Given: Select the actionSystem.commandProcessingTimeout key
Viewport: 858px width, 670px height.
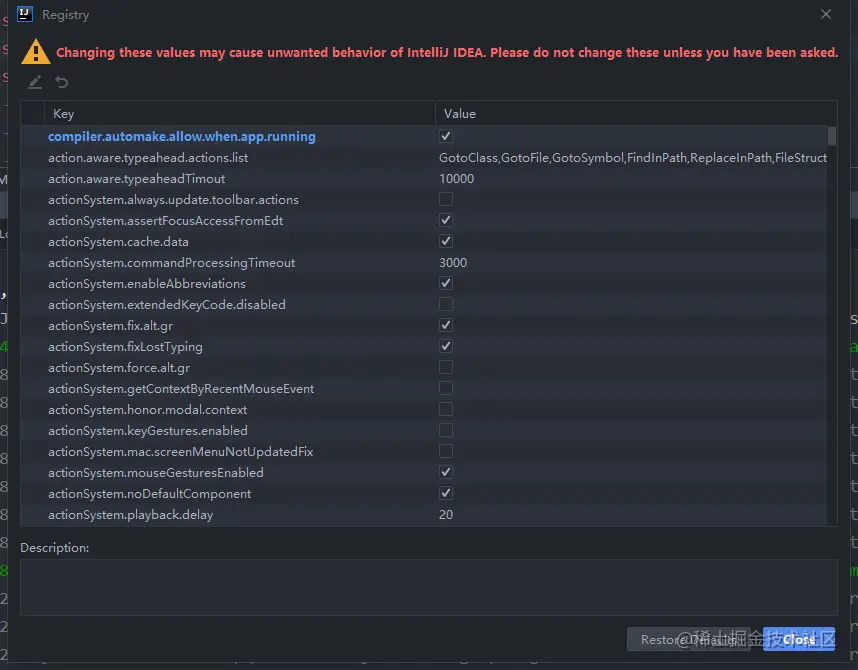Looking at the screenshot, I should [171, 262].
